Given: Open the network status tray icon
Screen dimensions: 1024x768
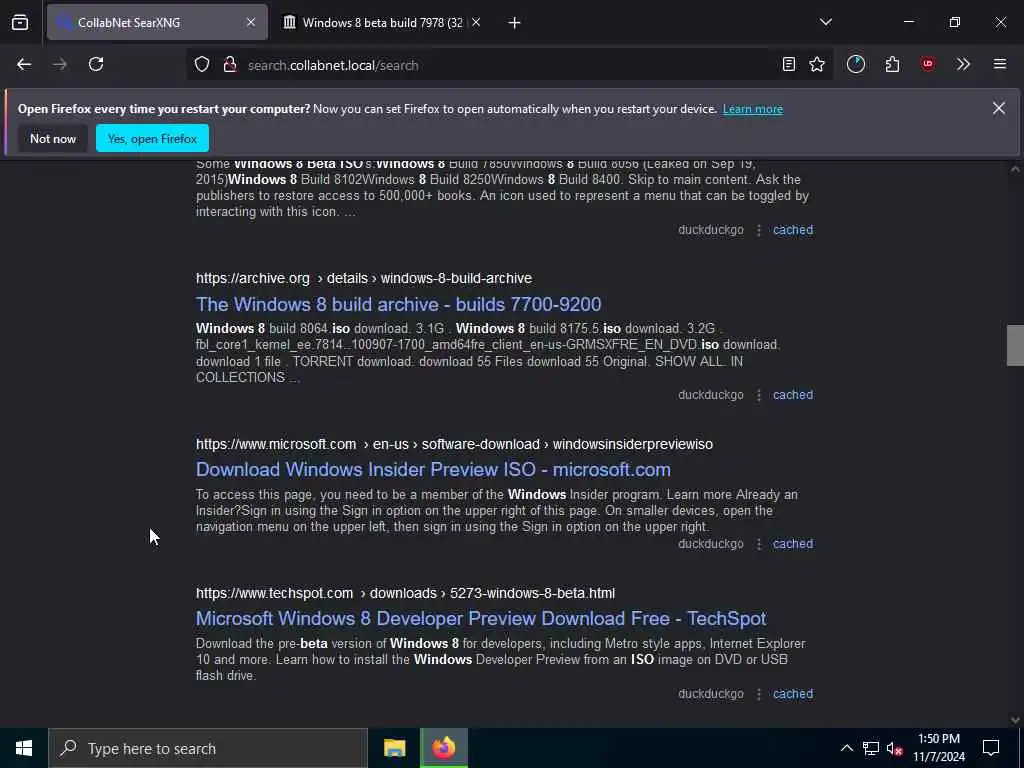Looking at the screenshot, I should click(871, 748).
